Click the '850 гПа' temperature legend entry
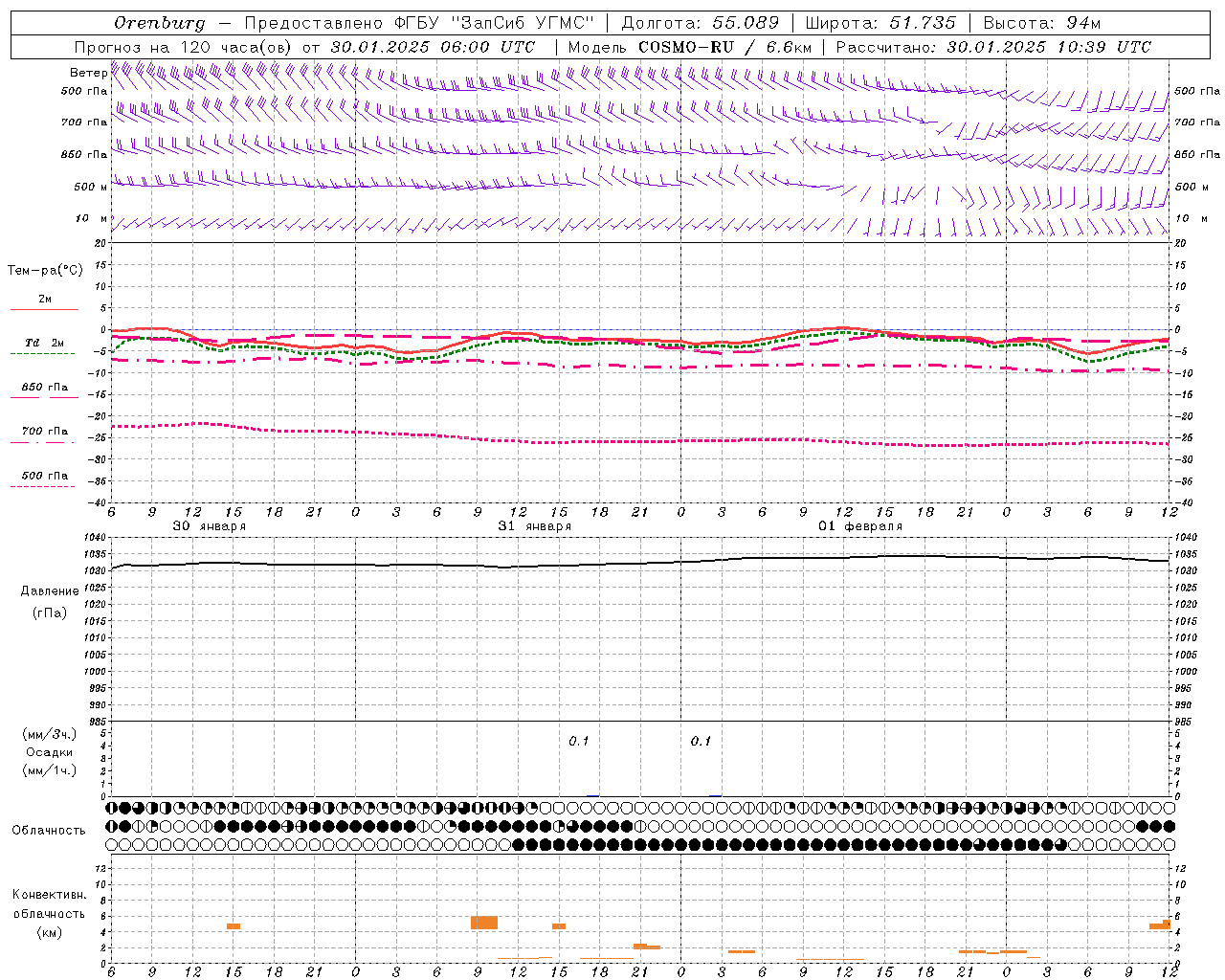The image size is (1225, 980). (x=44, y=391)
